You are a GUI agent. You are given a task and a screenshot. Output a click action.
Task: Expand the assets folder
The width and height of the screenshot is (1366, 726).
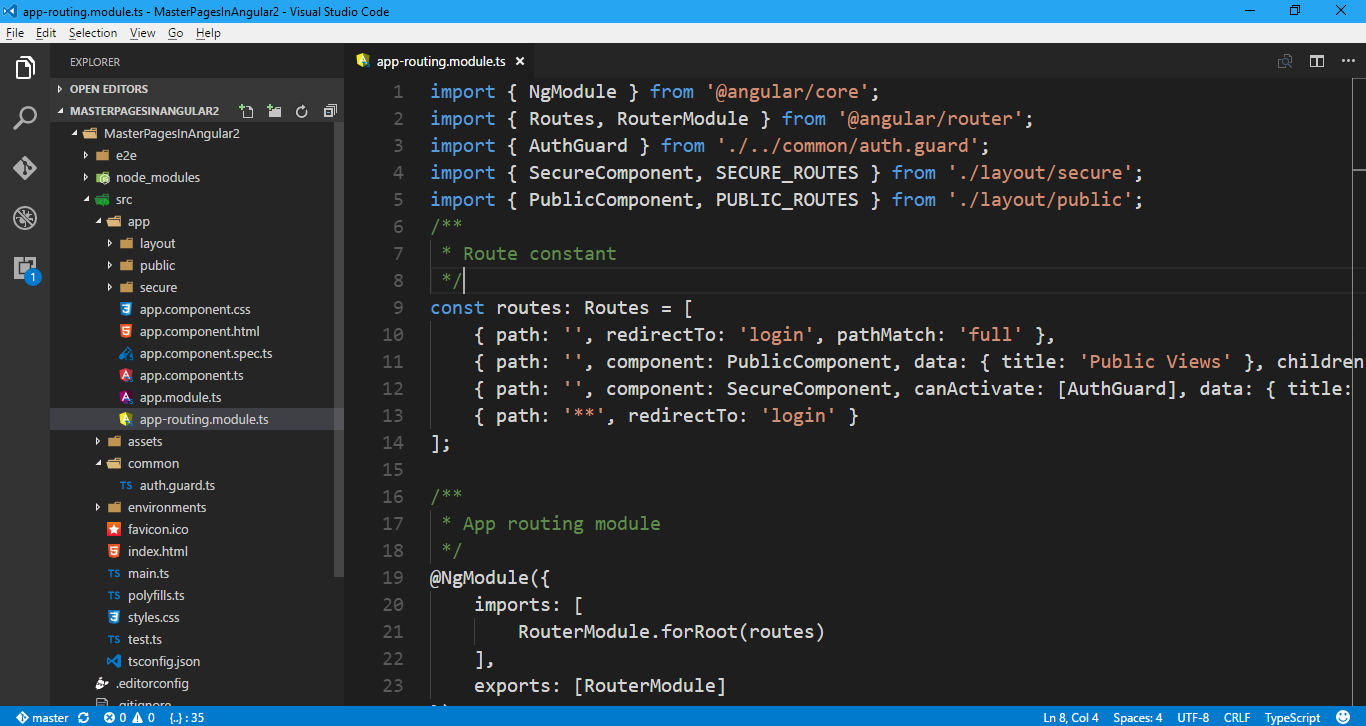(x=98, y=441)
